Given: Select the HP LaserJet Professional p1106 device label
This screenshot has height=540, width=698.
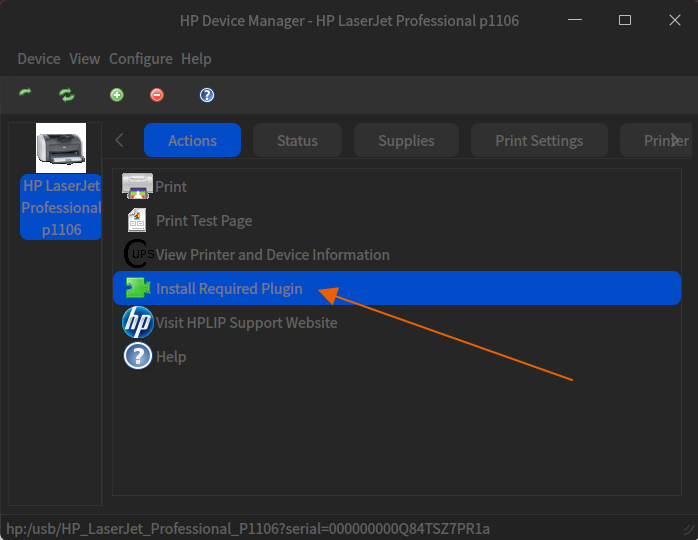Looking at the screenshot, I should coord(61,207).
